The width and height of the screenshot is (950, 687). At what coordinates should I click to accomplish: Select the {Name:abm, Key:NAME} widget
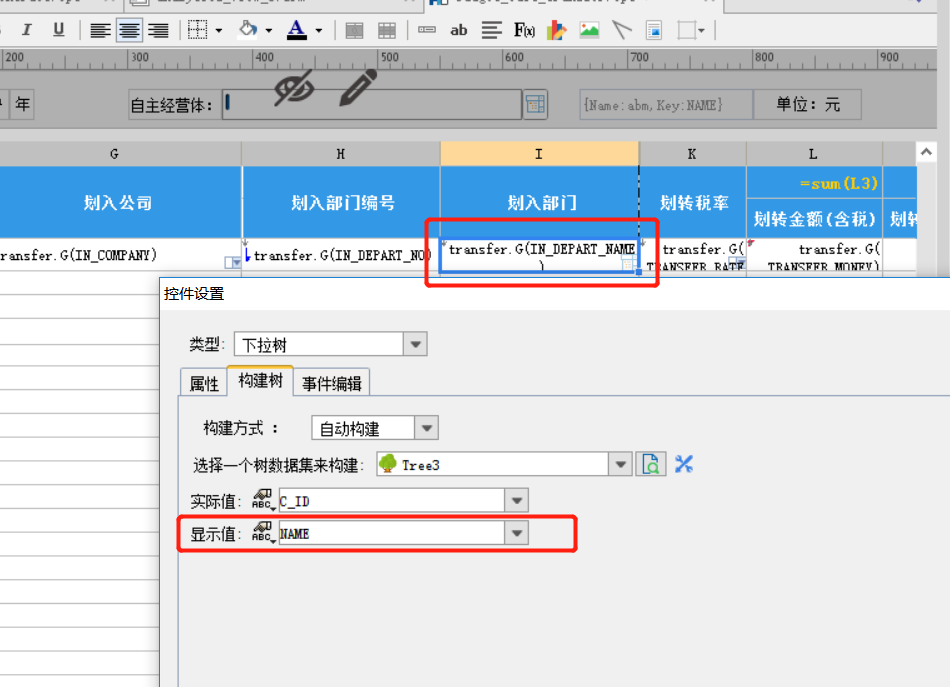(x=666, y=104)
